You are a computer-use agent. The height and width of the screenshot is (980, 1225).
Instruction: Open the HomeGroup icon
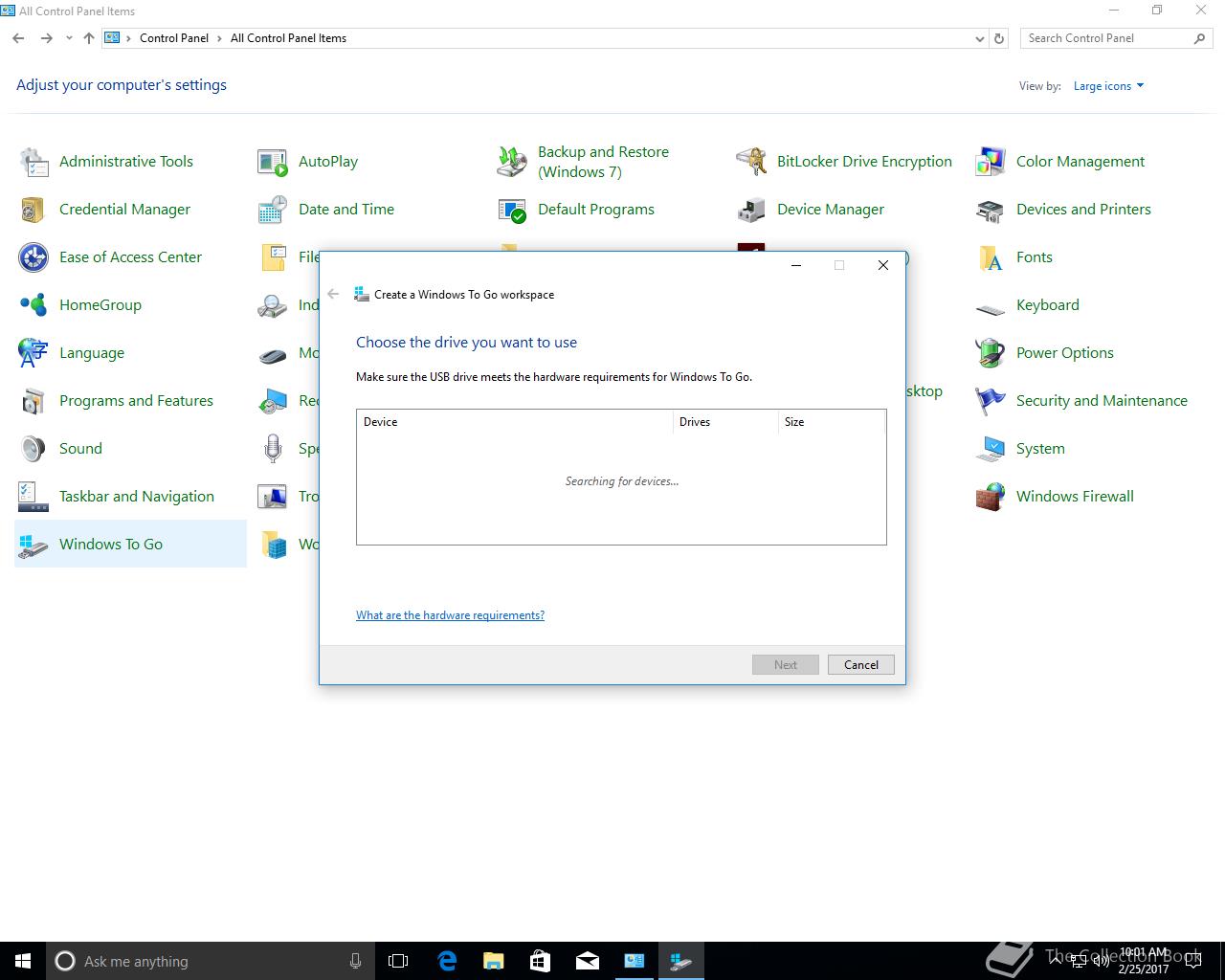(x=33, y=305)
